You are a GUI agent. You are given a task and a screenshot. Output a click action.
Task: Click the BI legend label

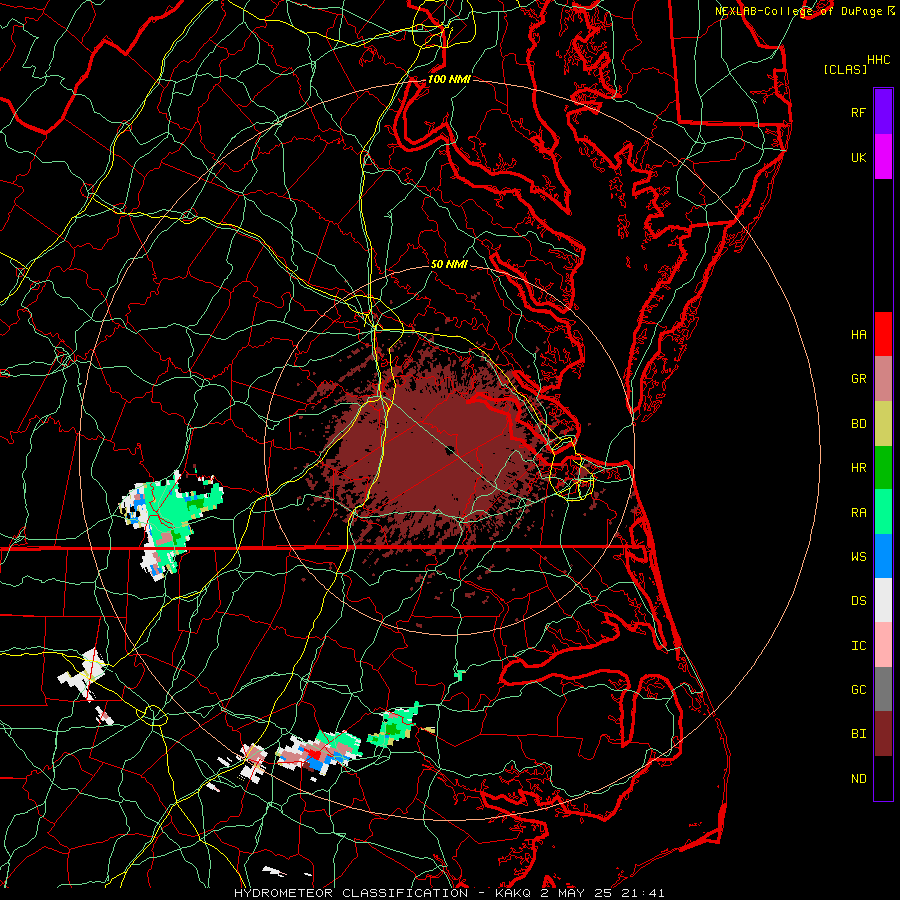[x=858, y=734]
